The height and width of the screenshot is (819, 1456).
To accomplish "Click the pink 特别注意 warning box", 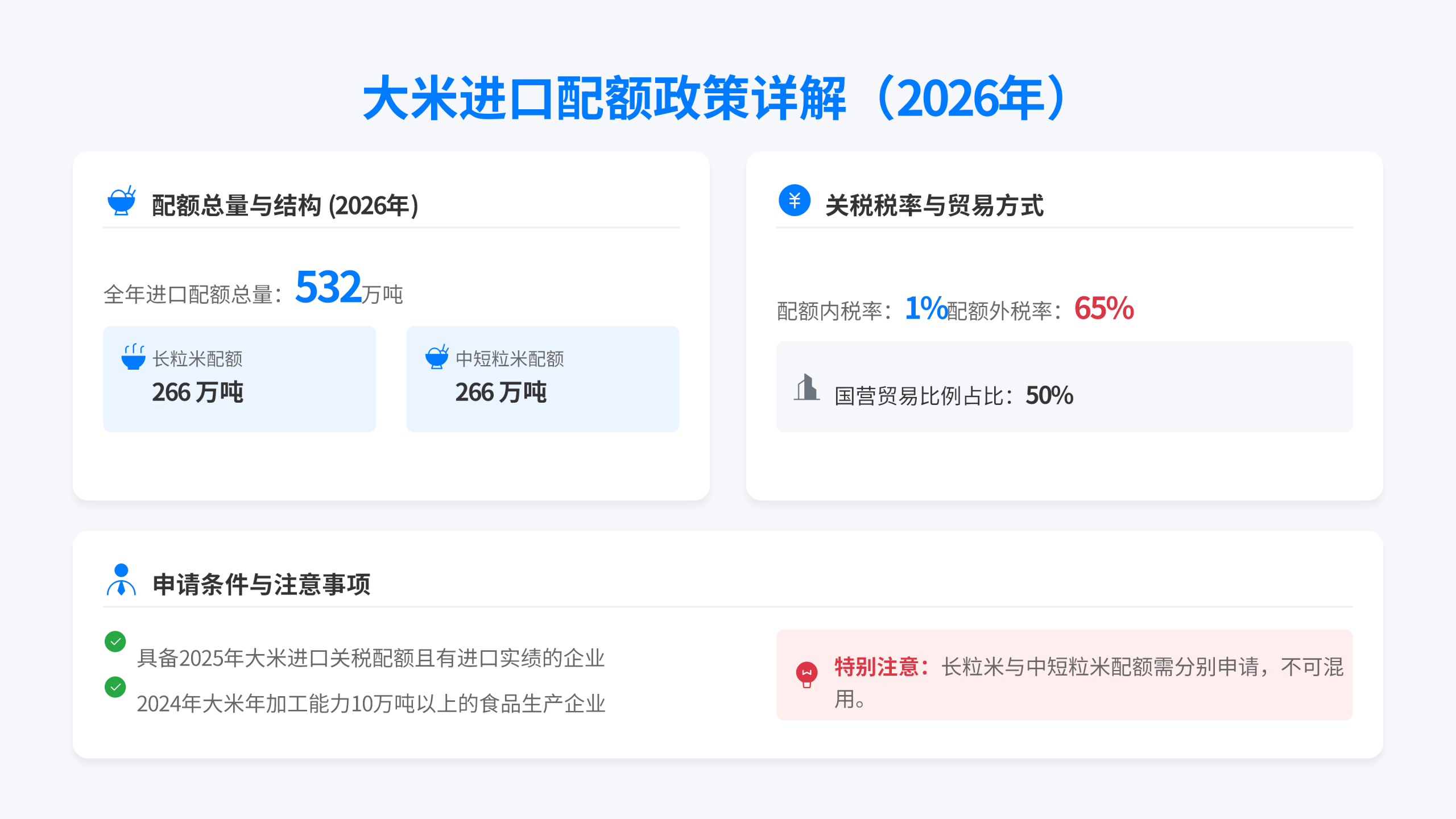I will point(1064,675).
